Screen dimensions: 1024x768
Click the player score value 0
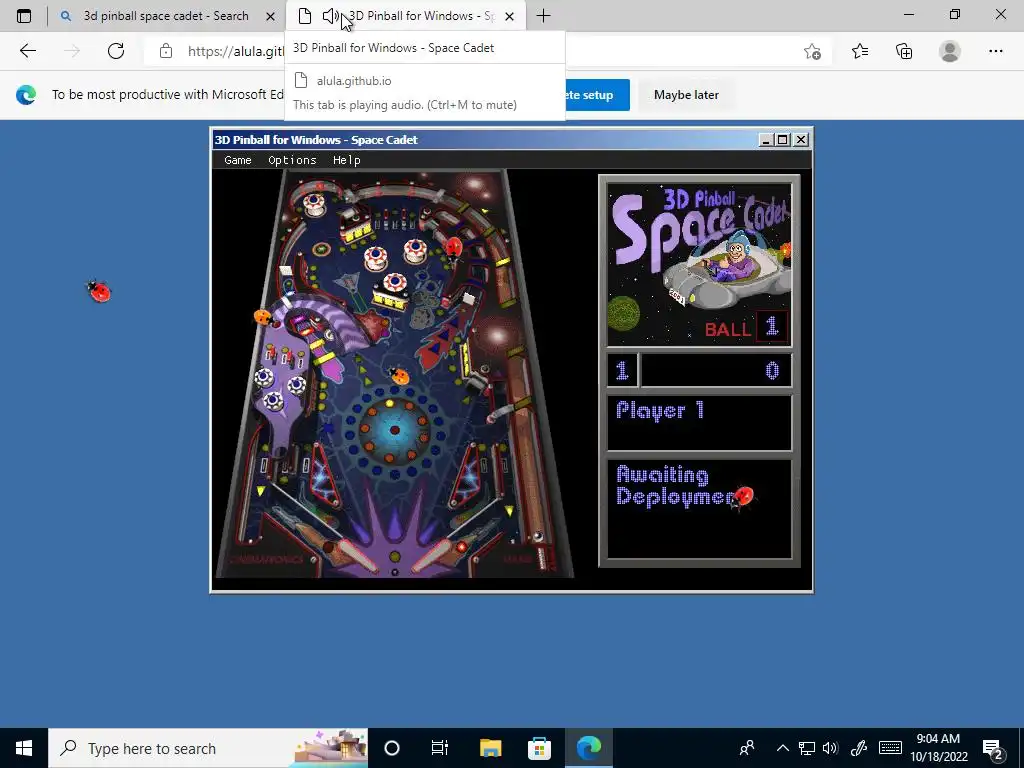tap(772, 370)
